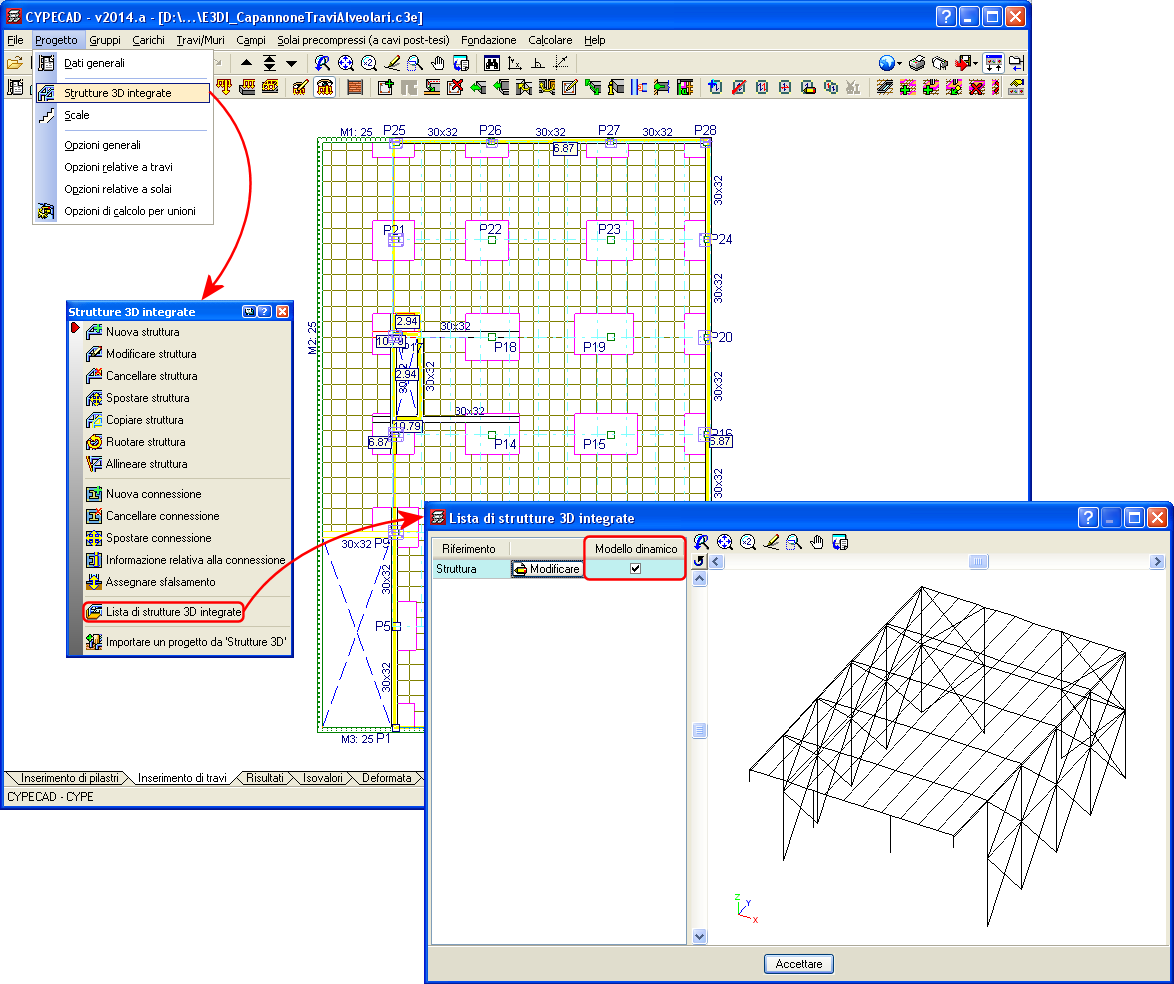Toggle the Modello dinamico checkbox for Struttura
This screenshot has width=1174, height=984.
click(x=636, y=568)
